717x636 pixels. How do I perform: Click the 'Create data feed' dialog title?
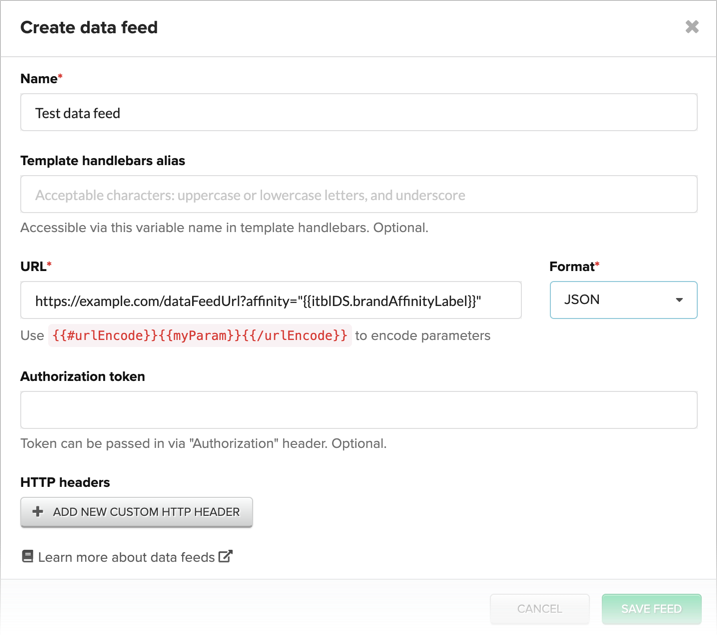(x=89, y=27)
